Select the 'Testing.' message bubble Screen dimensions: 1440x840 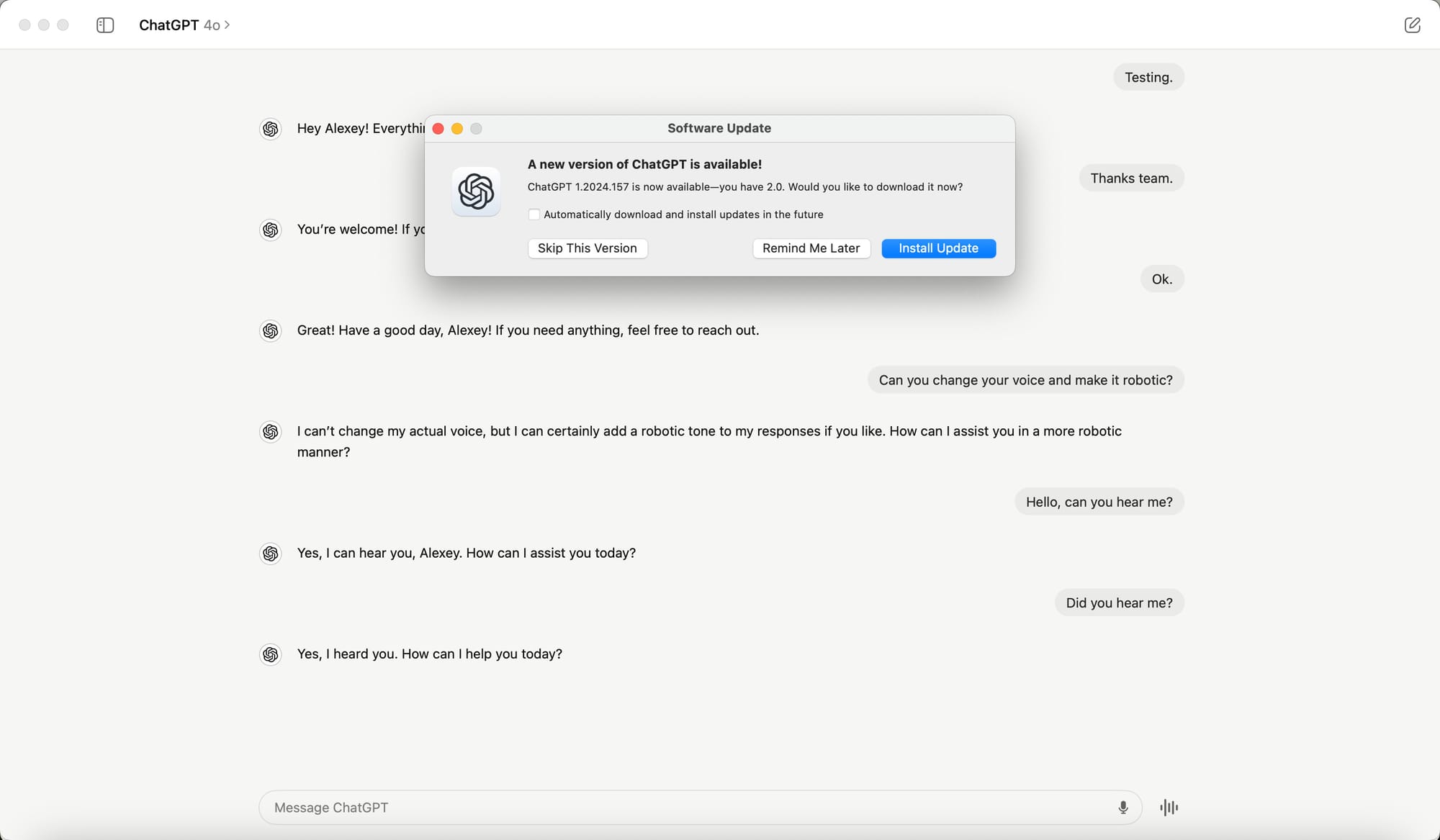(x=1148, y=77)
